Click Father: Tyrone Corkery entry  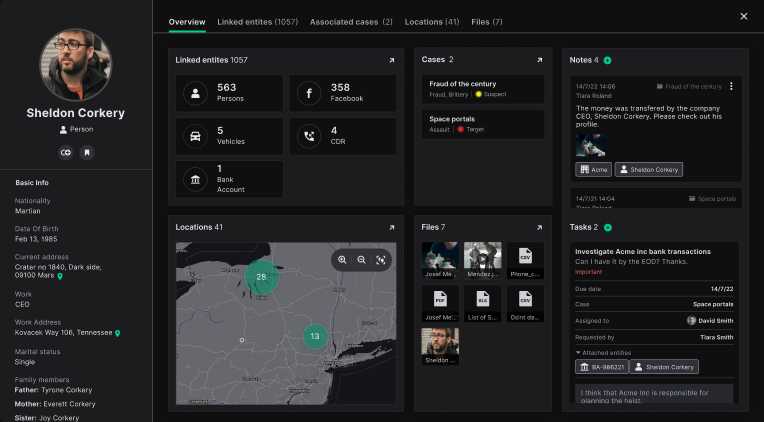(x=54, y=390)
